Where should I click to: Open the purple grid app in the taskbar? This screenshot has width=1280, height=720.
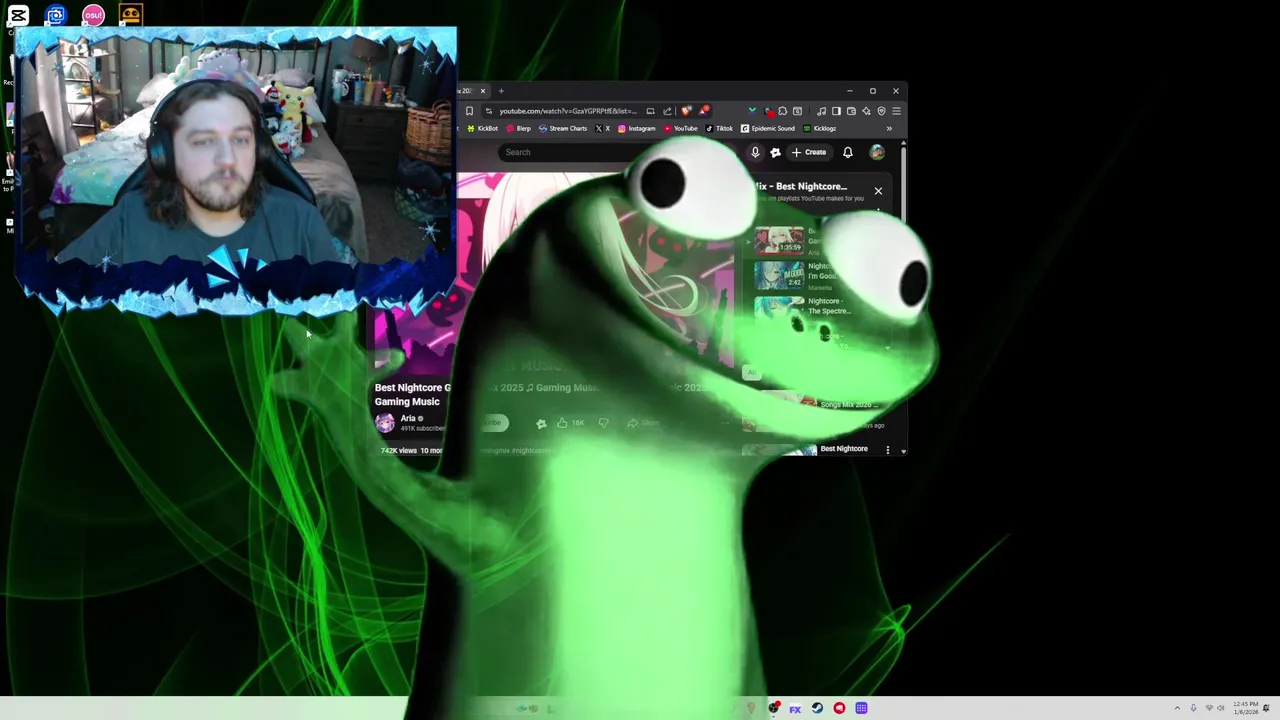tap(861, 708)
